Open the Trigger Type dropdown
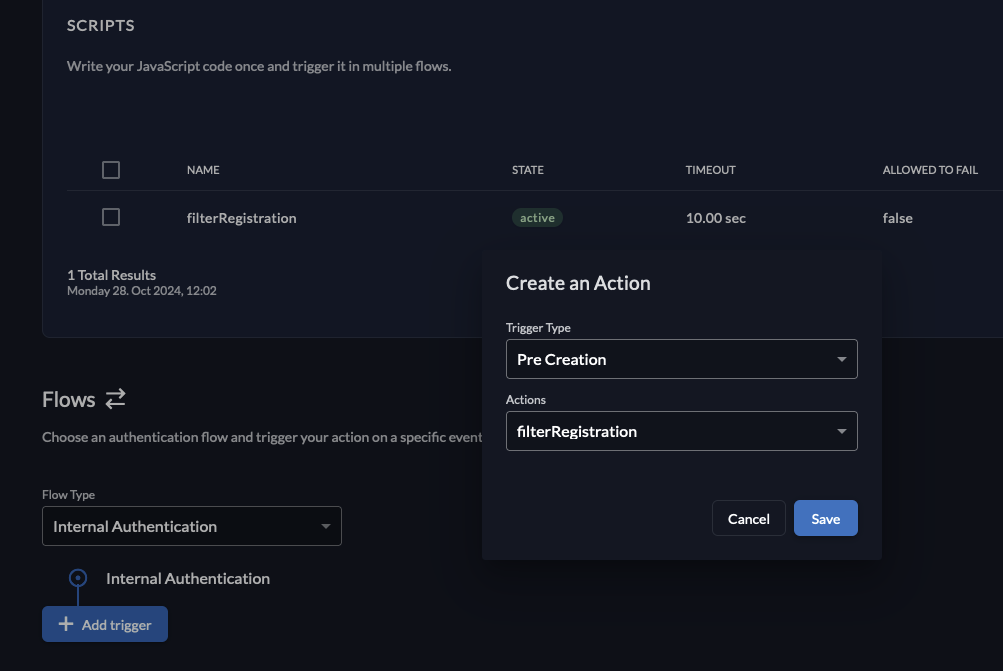1003x671 pixels. (x=681, y=358)
